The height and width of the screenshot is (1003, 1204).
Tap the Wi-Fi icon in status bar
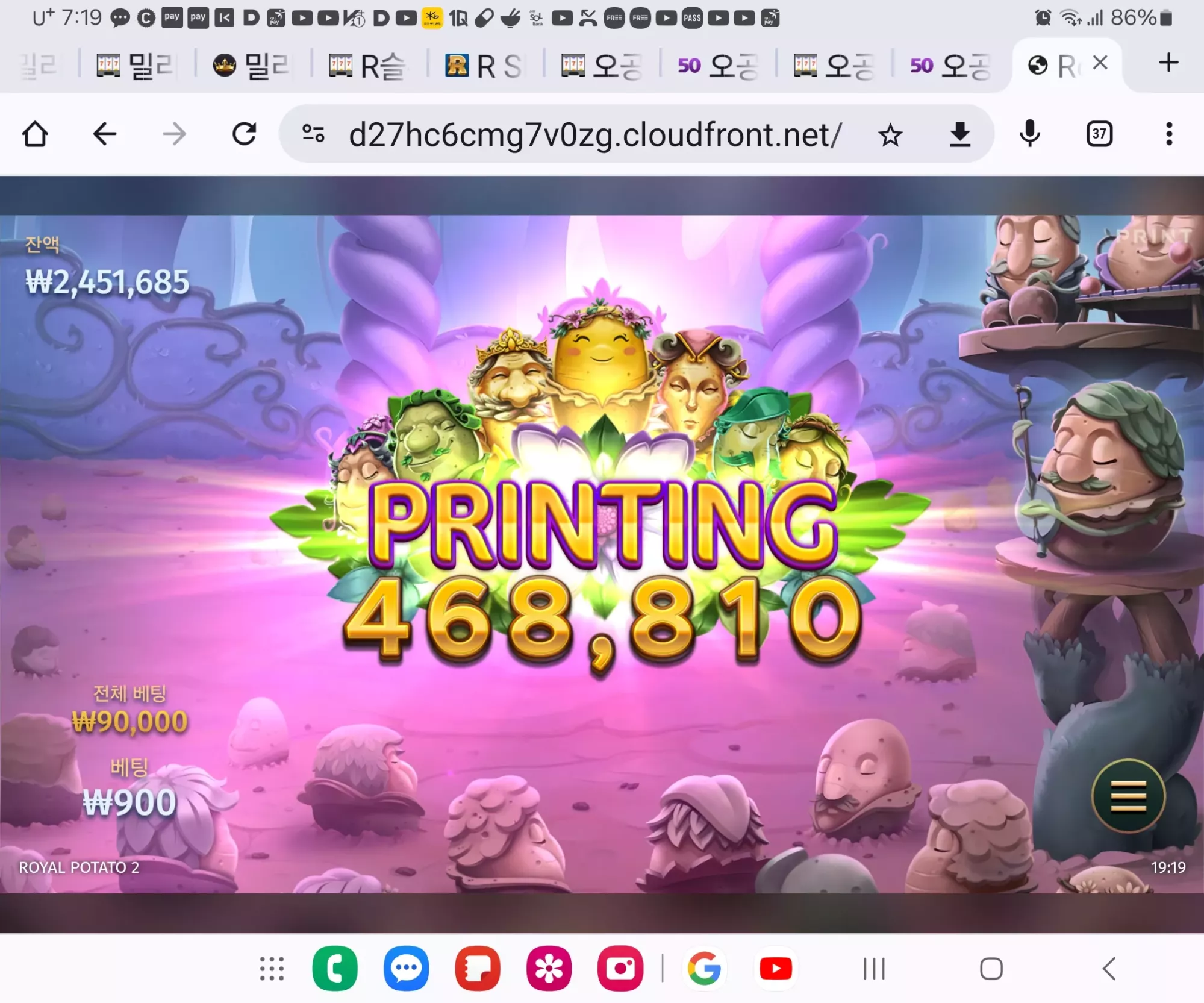1071,18
